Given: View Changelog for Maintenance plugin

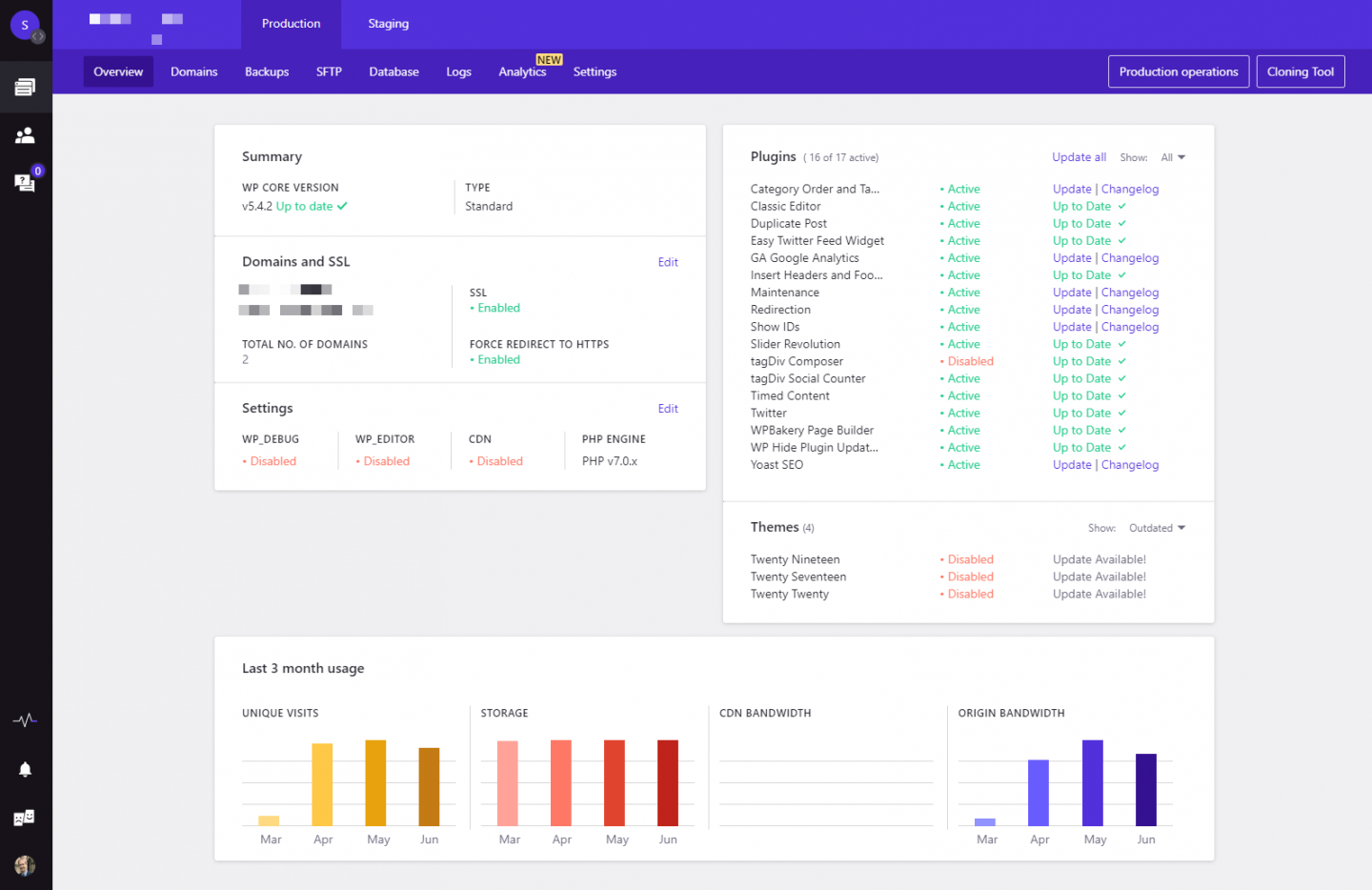Looking at the screenshot, I should (x=1130, y=293).
